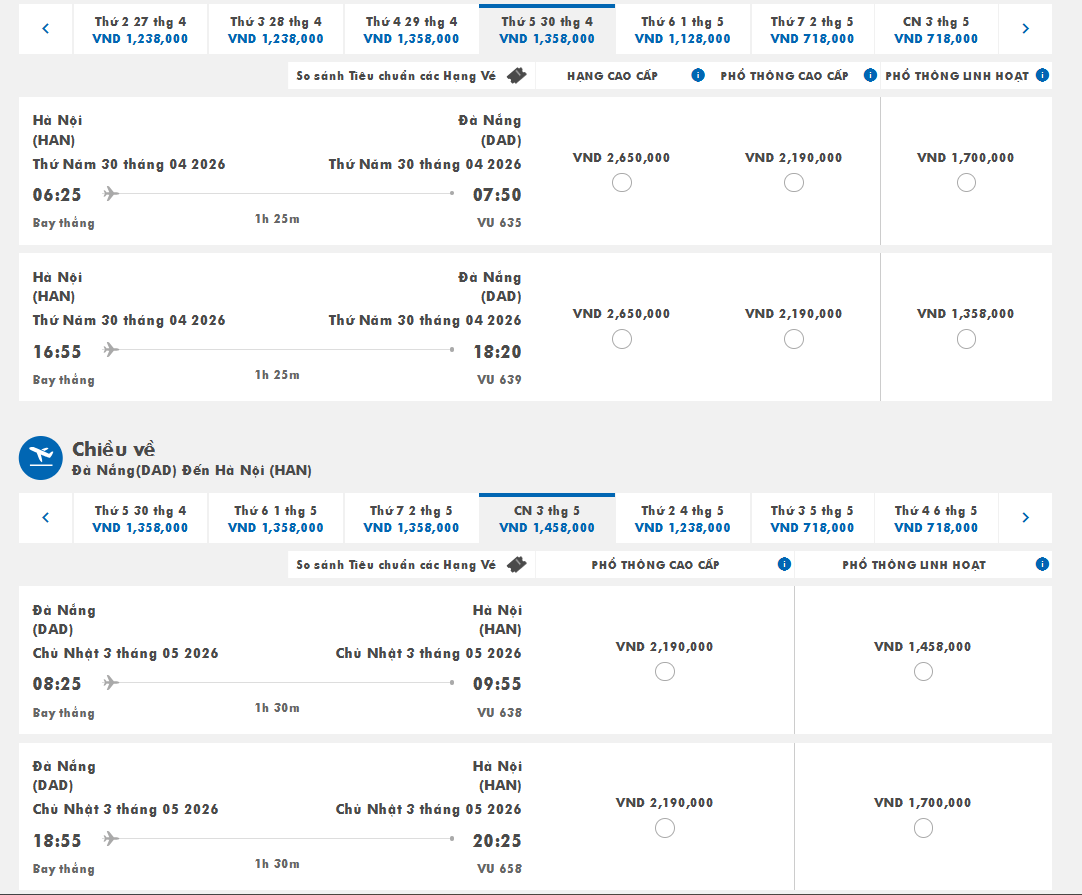Viewport: 1082px width, 895px height.
Task: Switch outbound date to Thứ 7 2 thg 5
Action: [812, 30]
